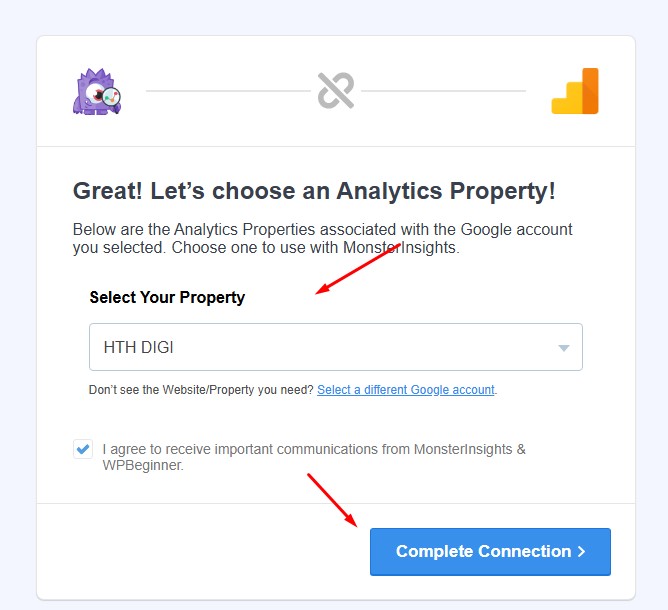The image size is (668, 610).
Task: Click red arrow pointing at Complete Connection
Action: click(x=332, y=500)
